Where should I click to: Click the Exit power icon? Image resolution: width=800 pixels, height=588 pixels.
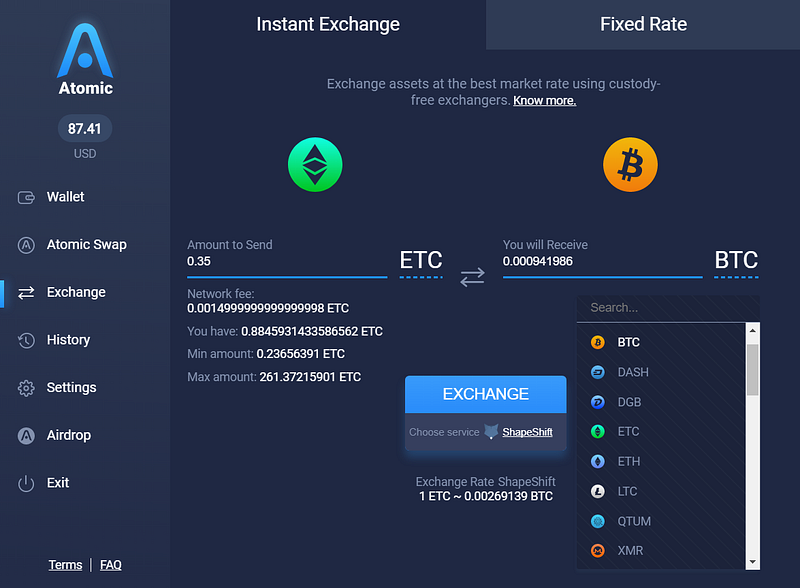coord(26,483)
